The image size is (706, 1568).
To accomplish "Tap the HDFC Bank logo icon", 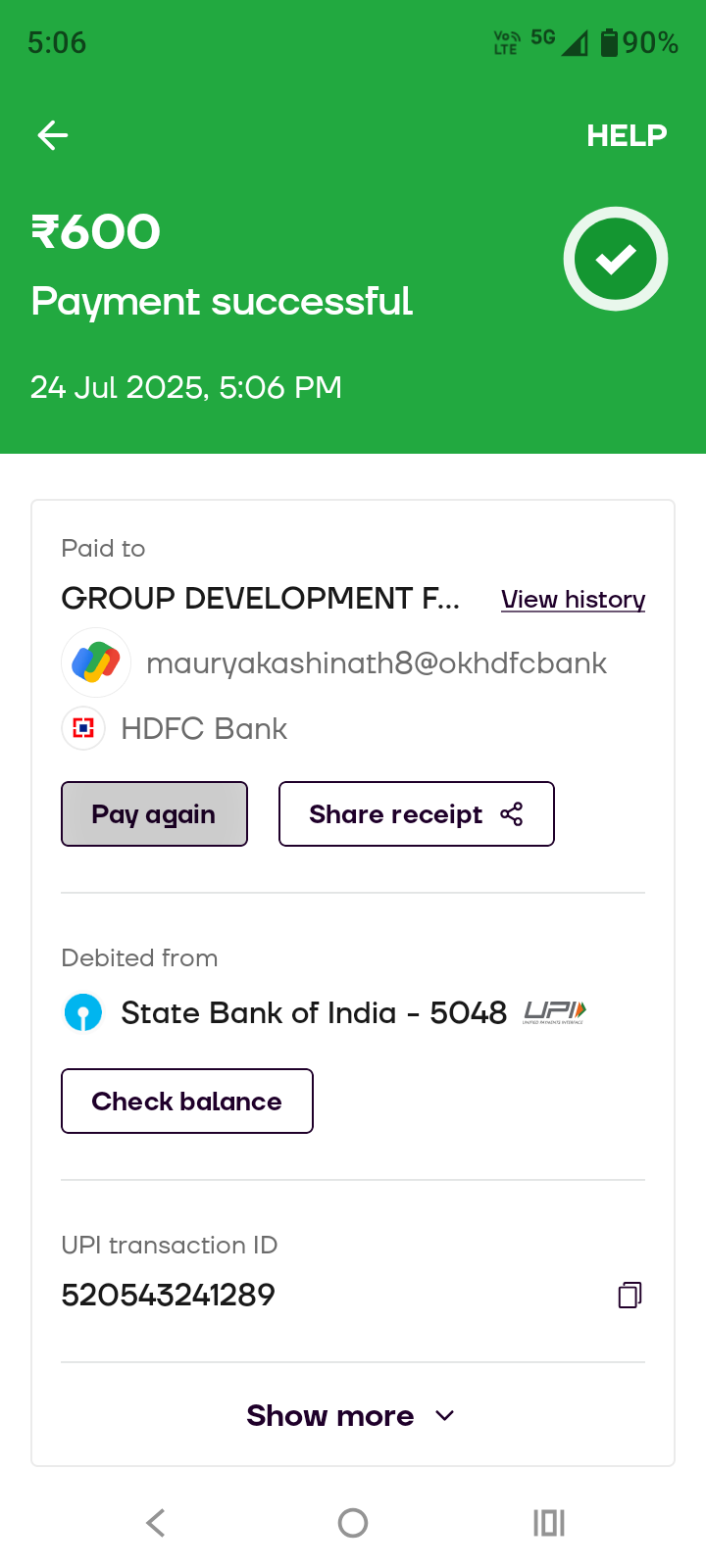I will click(83, 728).
